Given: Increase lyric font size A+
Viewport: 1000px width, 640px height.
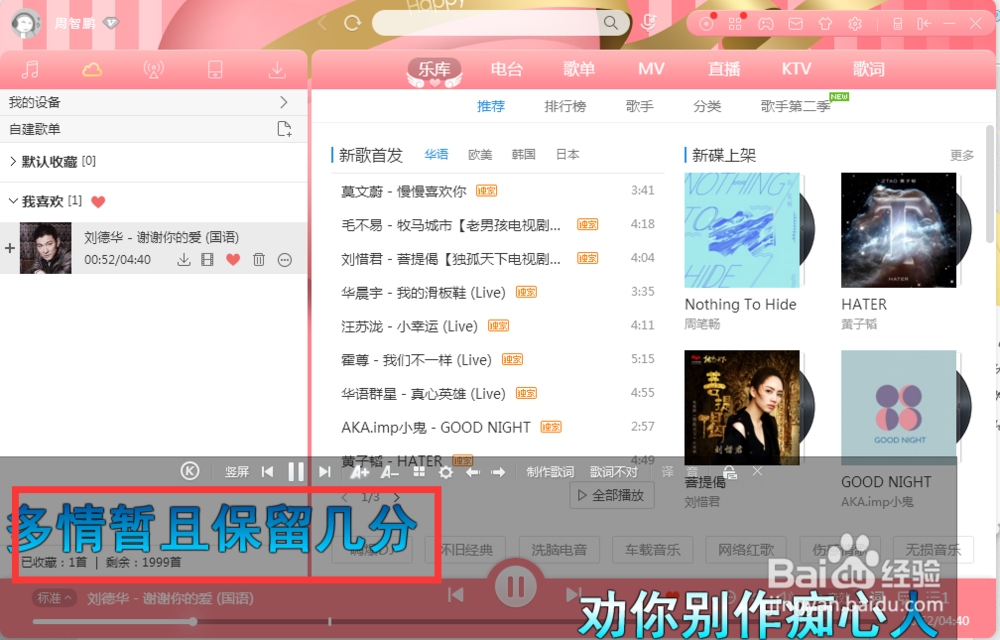Looking at the screenshot, I should 359,472.
